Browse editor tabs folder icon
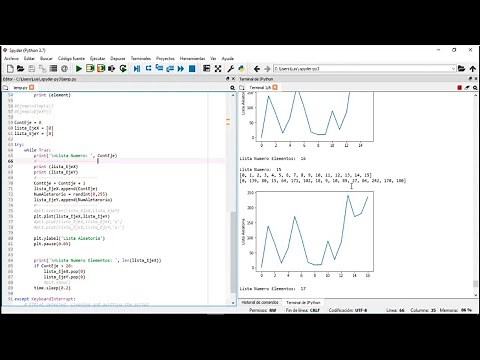This screenshot has width=480, height=360. point(5,87)
